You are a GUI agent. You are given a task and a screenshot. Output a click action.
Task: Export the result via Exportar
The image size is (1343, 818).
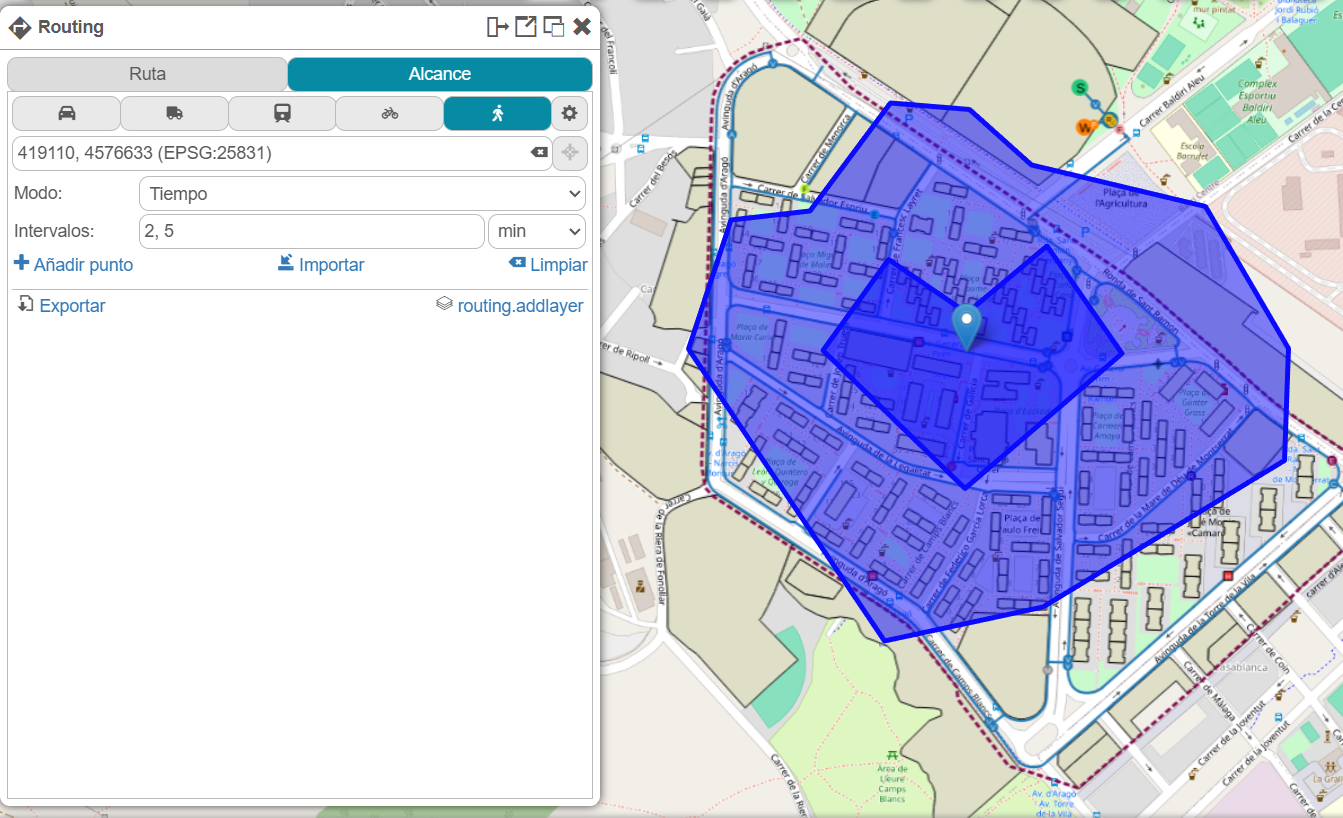(61, 306)
